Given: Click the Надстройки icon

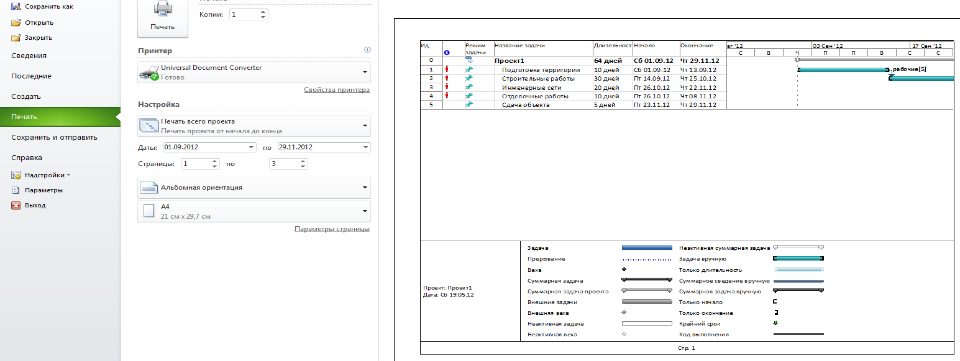Looking at the screenshot, I should click(x=16, y=175).
